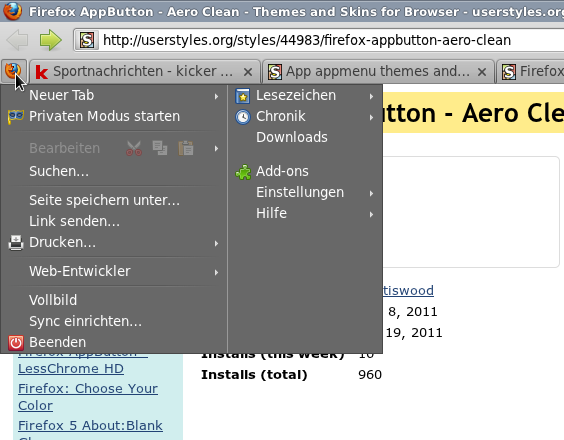Expand the Drucken submenu arrow
564x440 pixels.
click(x=216, y=244)
